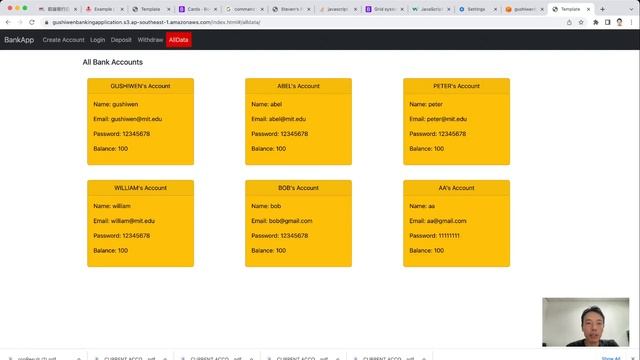Click Name: gushiwen text
Viewport: 640px width, 360px height.
click(x=116, y=104)
